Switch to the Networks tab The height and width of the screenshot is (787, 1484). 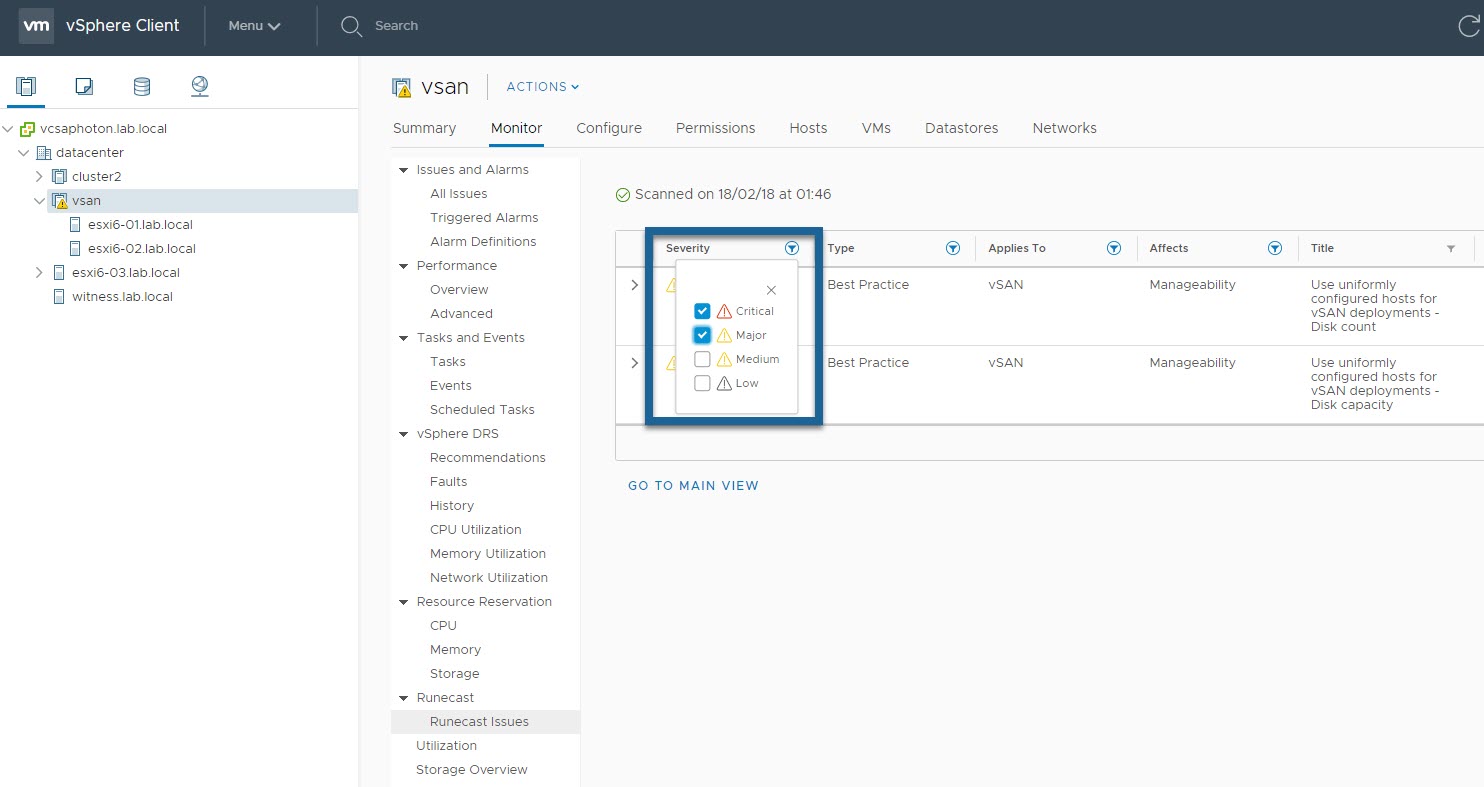tap(1064, 128)
